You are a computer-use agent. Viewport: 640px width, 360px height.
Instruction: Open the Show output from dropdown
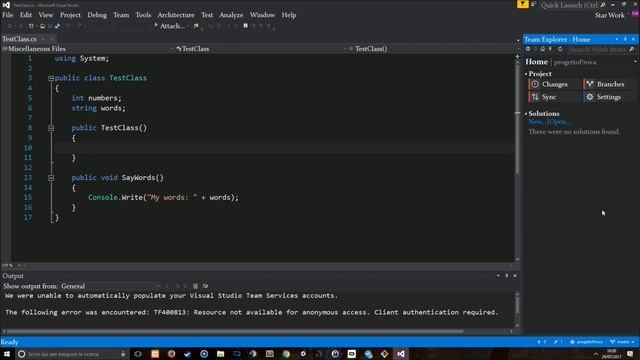click(x=110, y=286)
